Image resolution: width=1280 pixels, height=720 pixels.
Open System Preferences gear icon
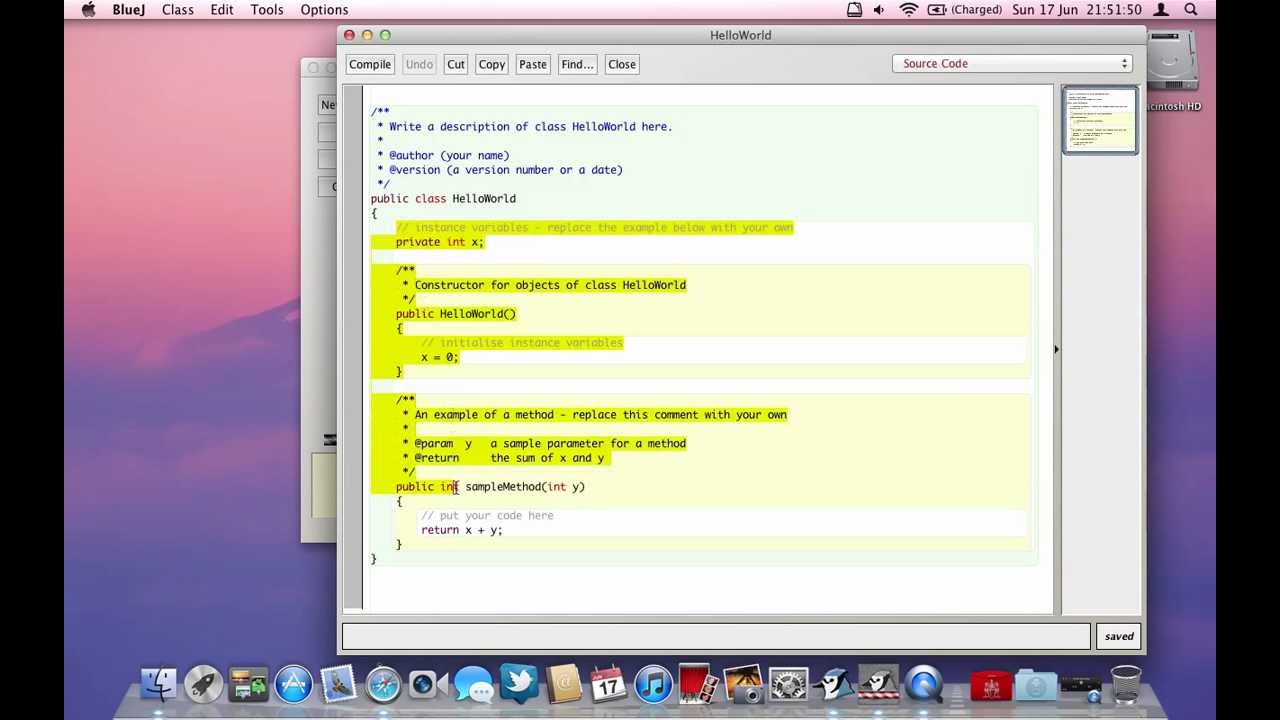pos(788,685)
